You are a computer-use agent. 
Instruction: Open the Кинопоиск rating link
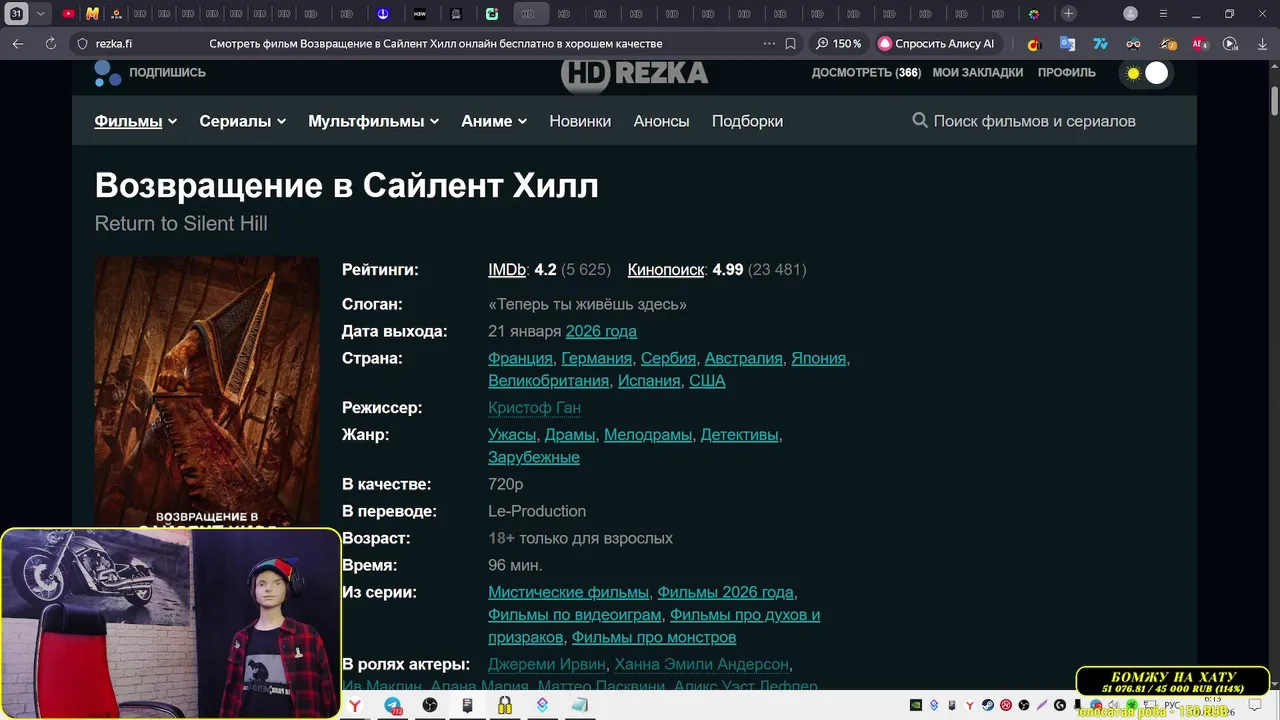[665, 270]
